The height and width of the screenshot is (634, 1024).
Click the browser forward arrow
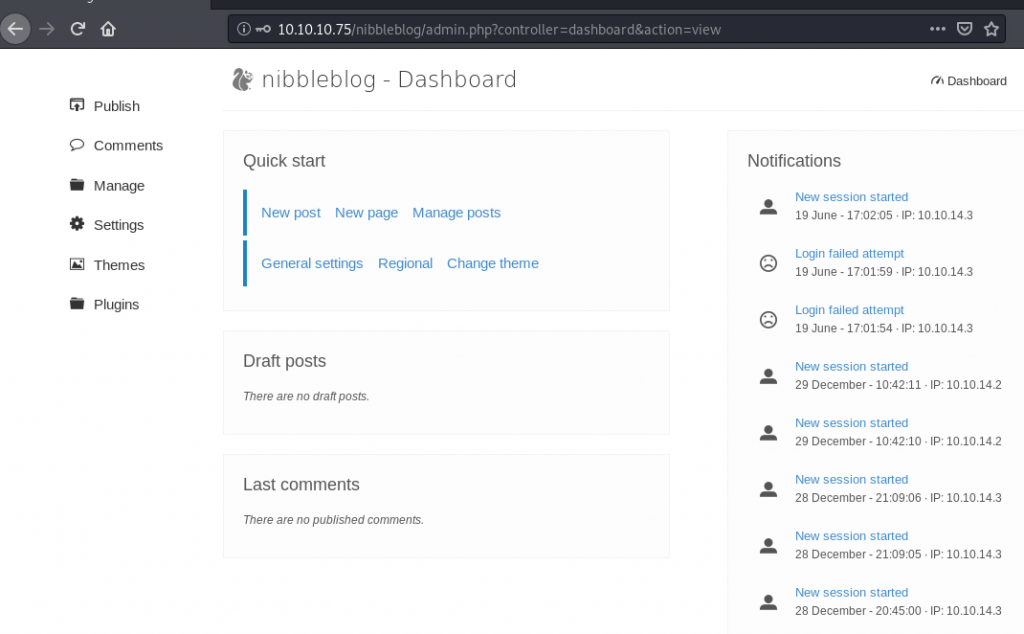pyautogui.click(x=46, y=29)
